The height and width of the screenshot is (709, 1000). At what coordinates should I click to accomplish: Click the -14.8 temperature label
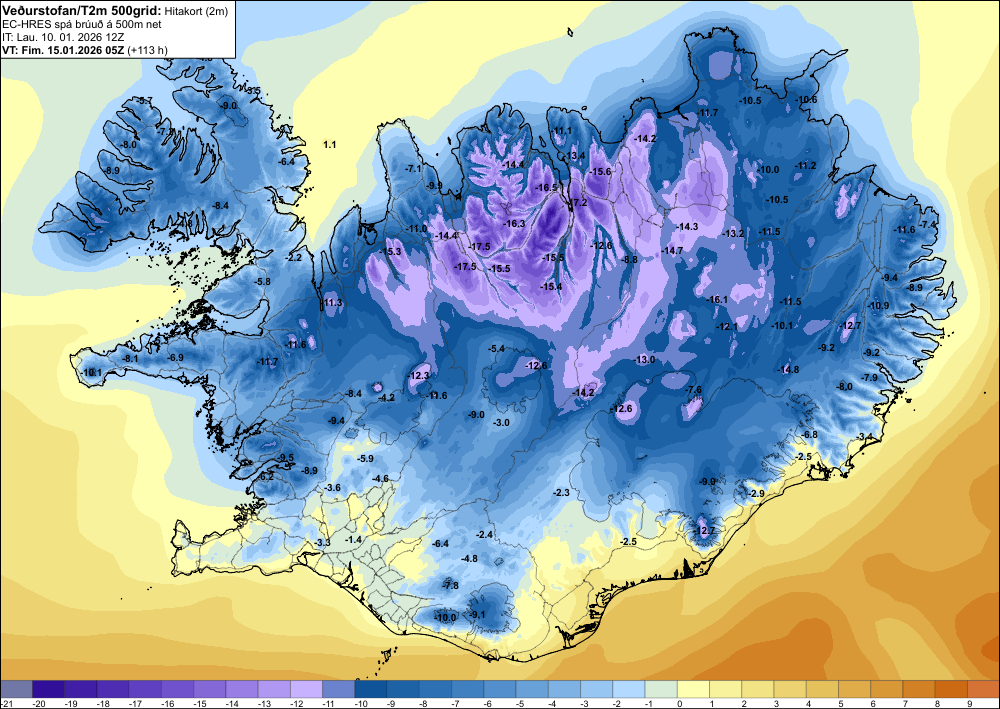point(788,370)
